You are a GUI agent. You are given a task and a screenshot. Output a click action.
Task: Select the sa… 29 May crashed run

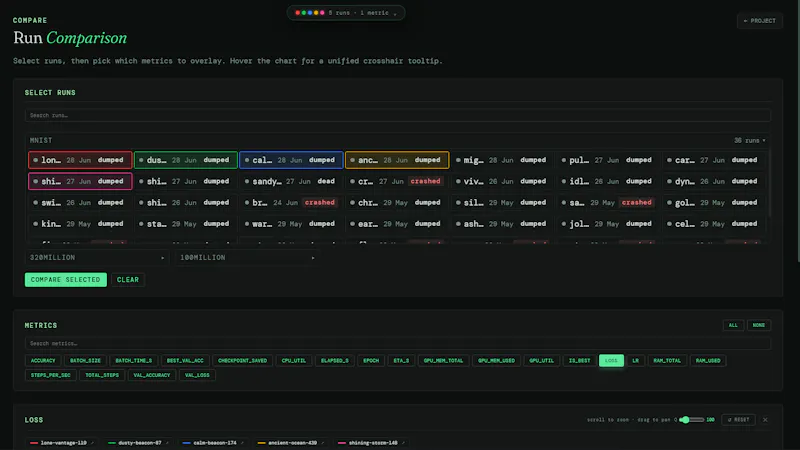coord(608,203)
